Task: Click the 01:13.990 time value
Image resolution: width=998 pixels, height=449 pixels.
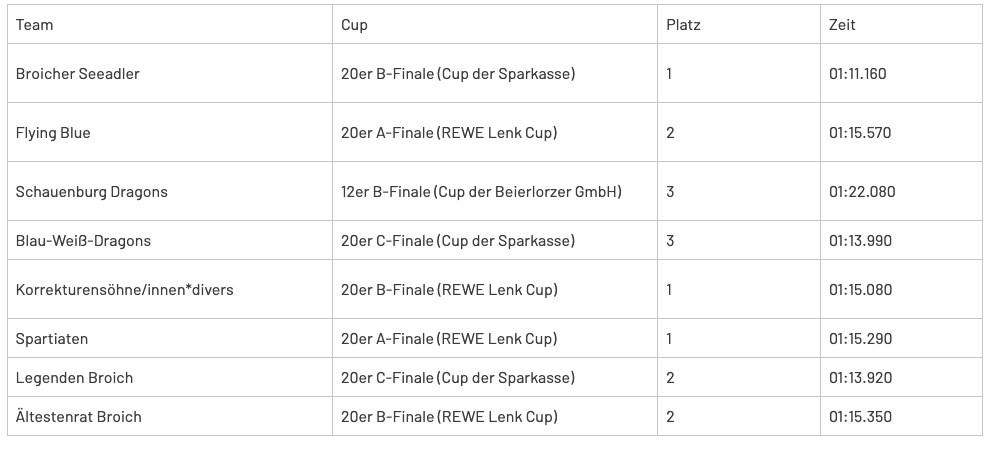Action: point(860,241)
